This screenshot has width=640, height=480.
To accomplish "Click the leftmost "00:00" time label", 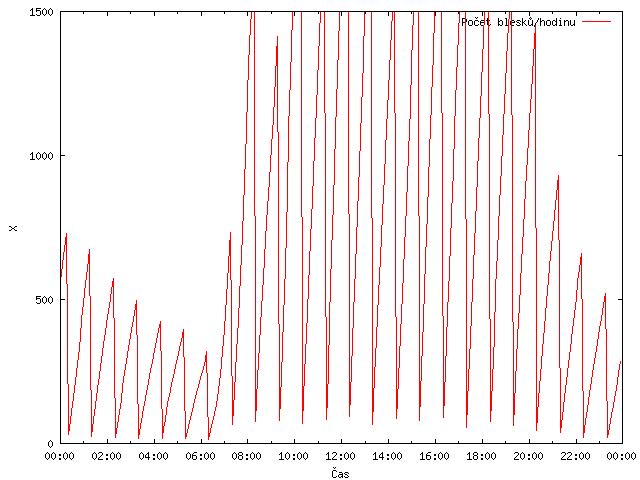I will click(x=60, y=456).
